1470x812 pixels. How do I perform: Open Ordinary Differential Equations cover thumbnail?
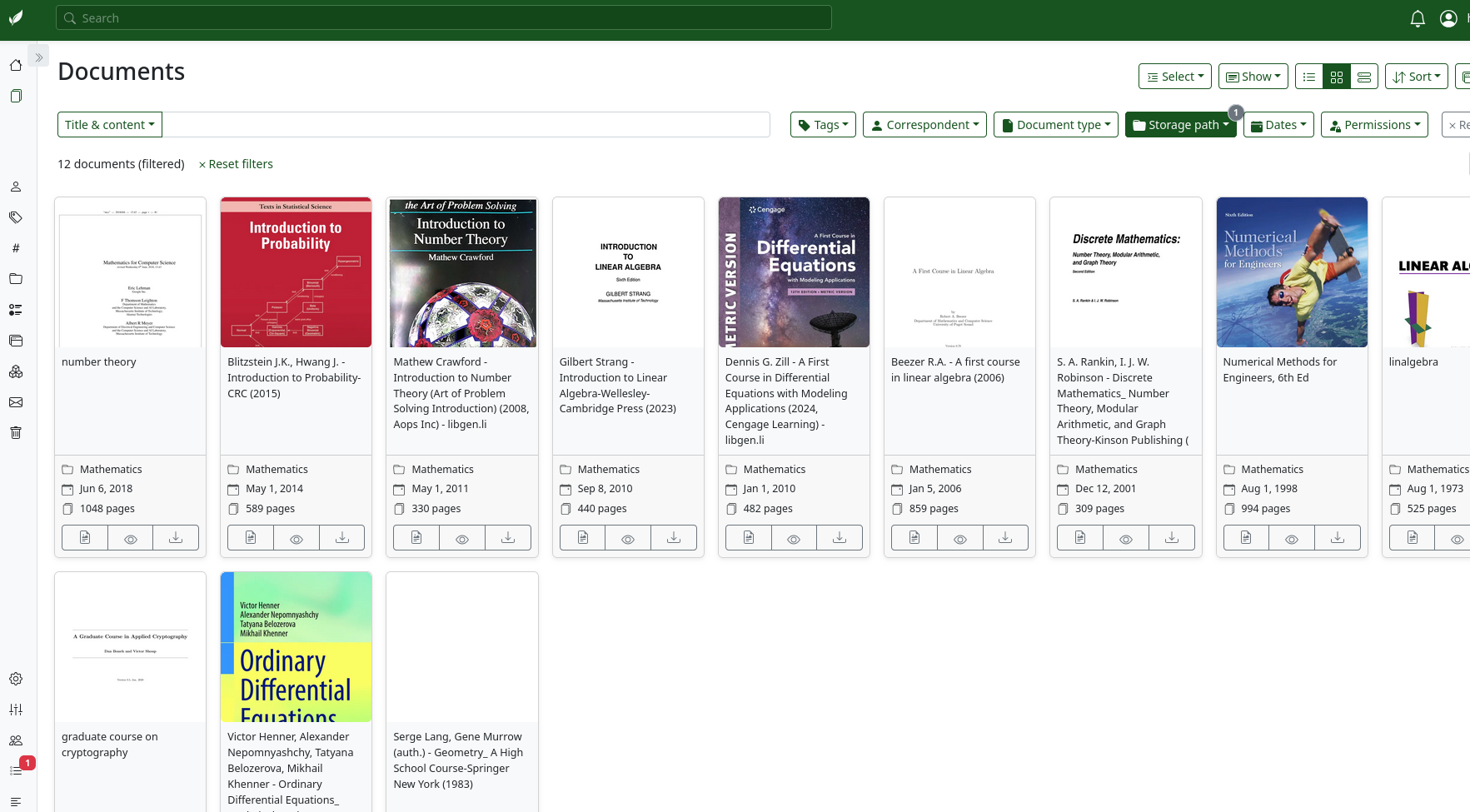pyautogui.click(x=296, y=647)
